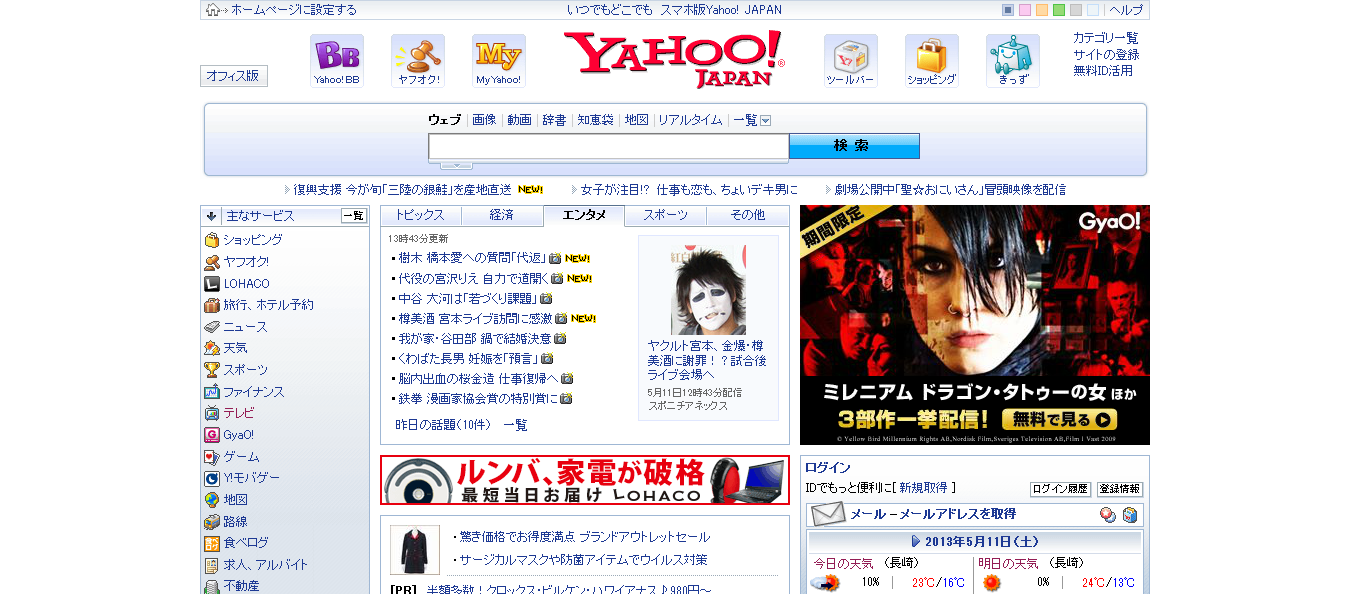Click the 求人、アルバイト sidebar icon
The height and width of the screenshot is (594, 1349).
coord(212,565)
